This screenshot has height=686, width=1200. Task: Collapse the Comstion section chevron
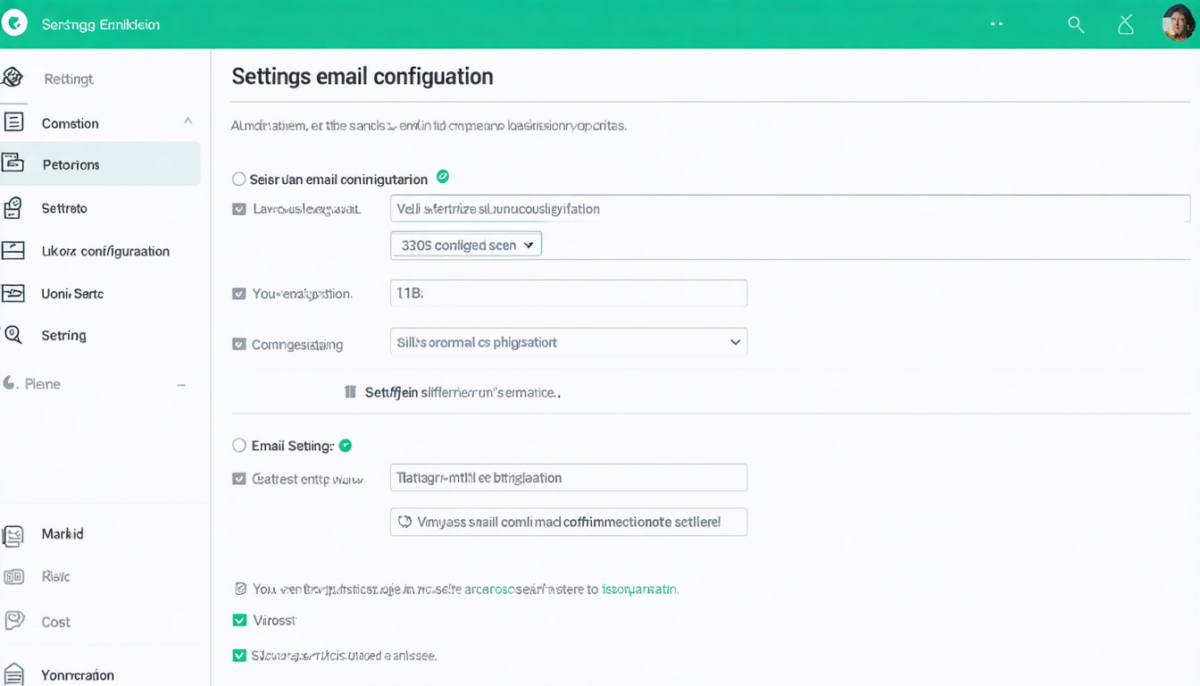187,121
